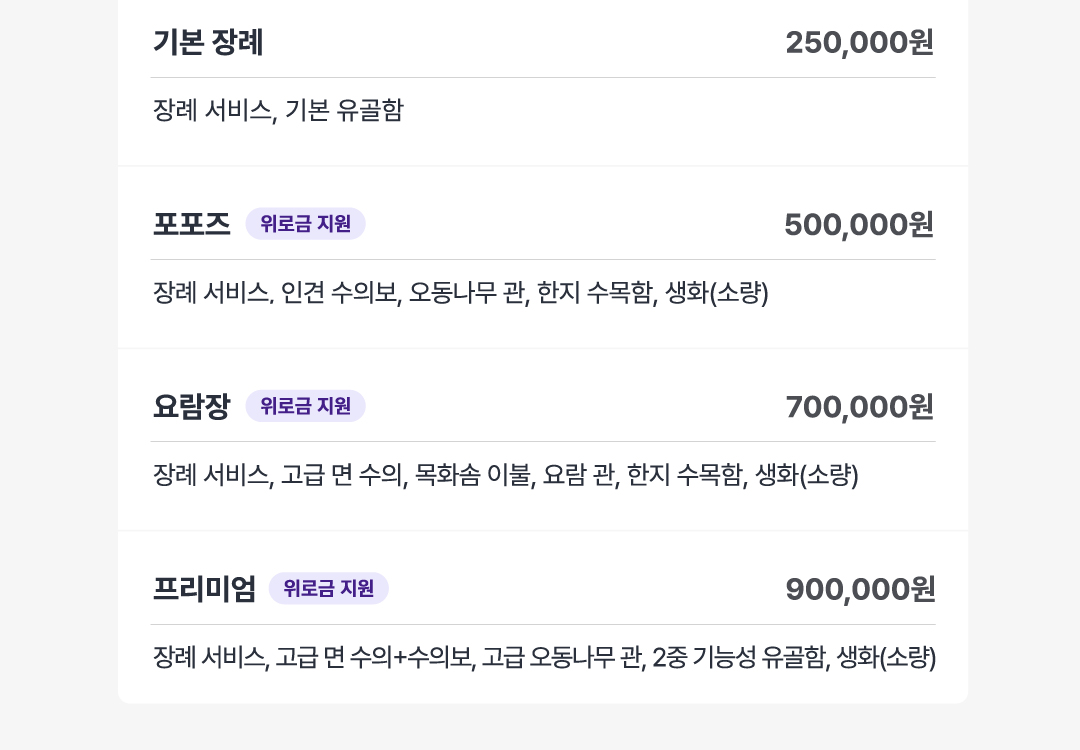Open the 프리미엄 included items description

tap(544, 657)
